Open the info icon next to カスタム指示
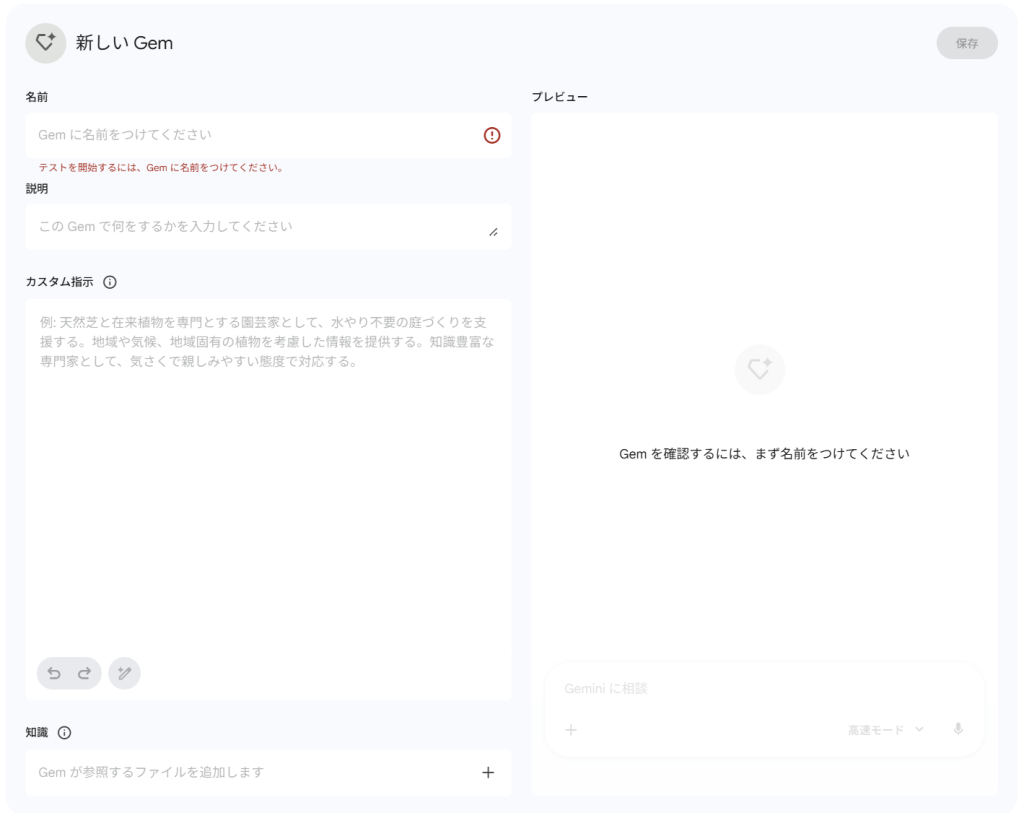Screen dimensions: 1024x813 coord(110,282)
